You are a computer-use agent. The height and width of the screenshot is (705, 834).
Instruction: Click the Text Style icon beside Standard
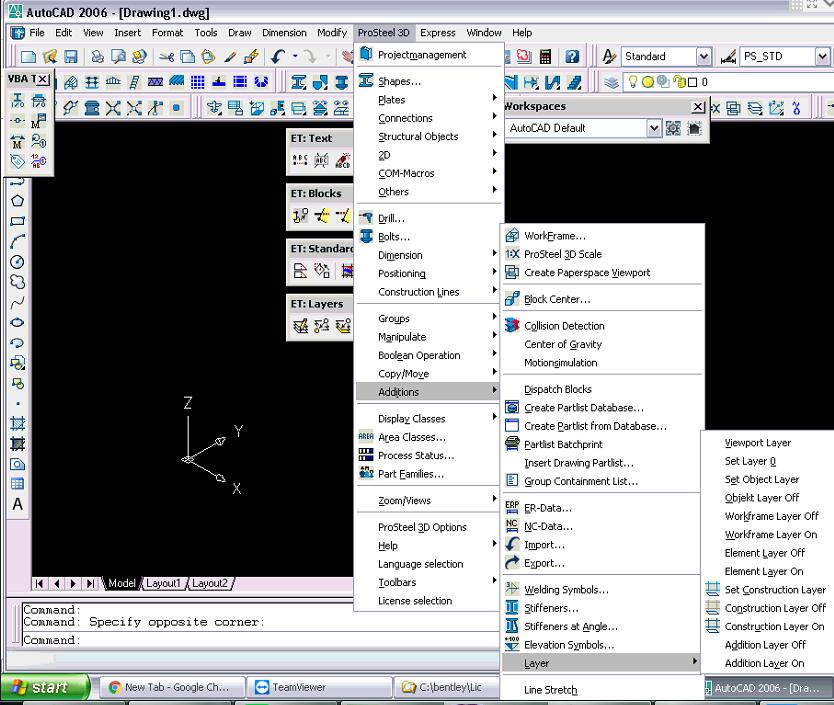click(x=608, y=56)
